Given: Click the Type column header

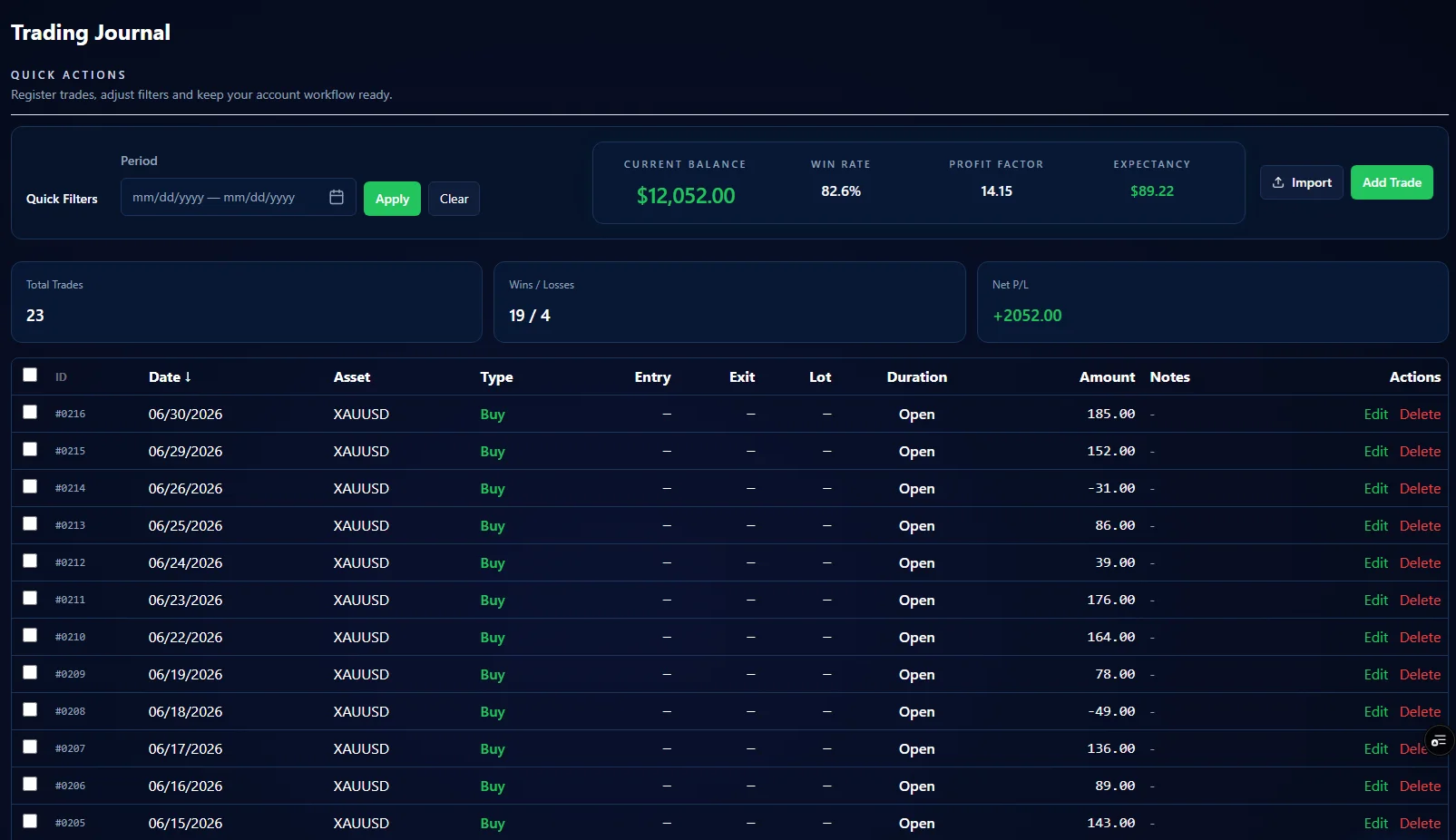Looking at the screenshot, I should tap(496, 376).
